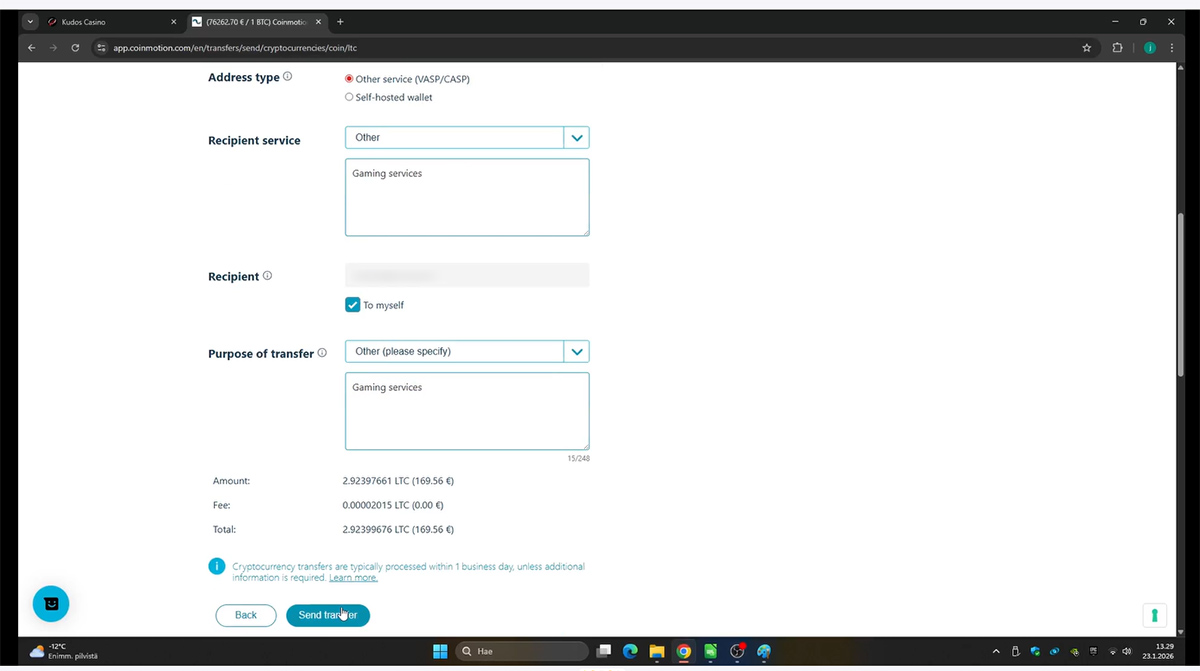Image resolution: width=1200 pixels, height=671 pixels.
Task: Expand the Recipient service dropdown
Action: pyautogui.click(x=576, y=138)
